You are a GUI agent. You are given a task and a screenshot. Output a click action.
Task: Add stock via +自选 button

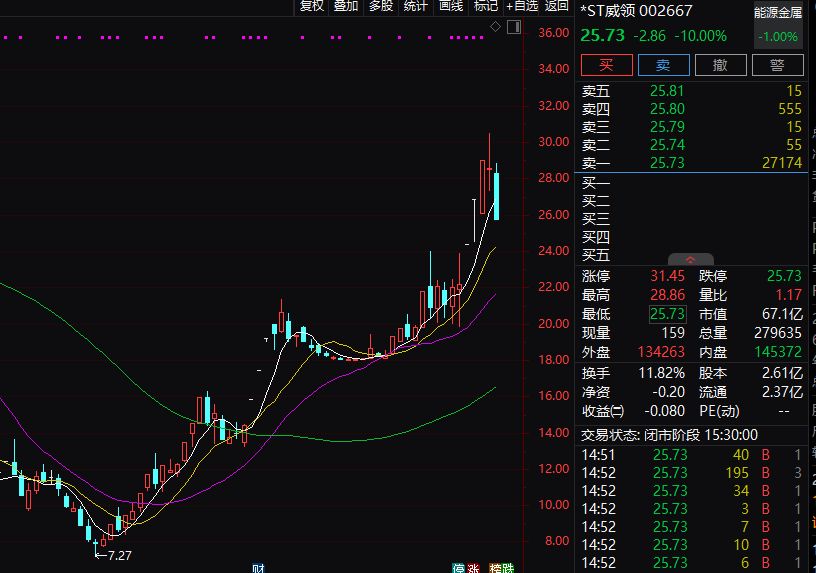(522, 6)
